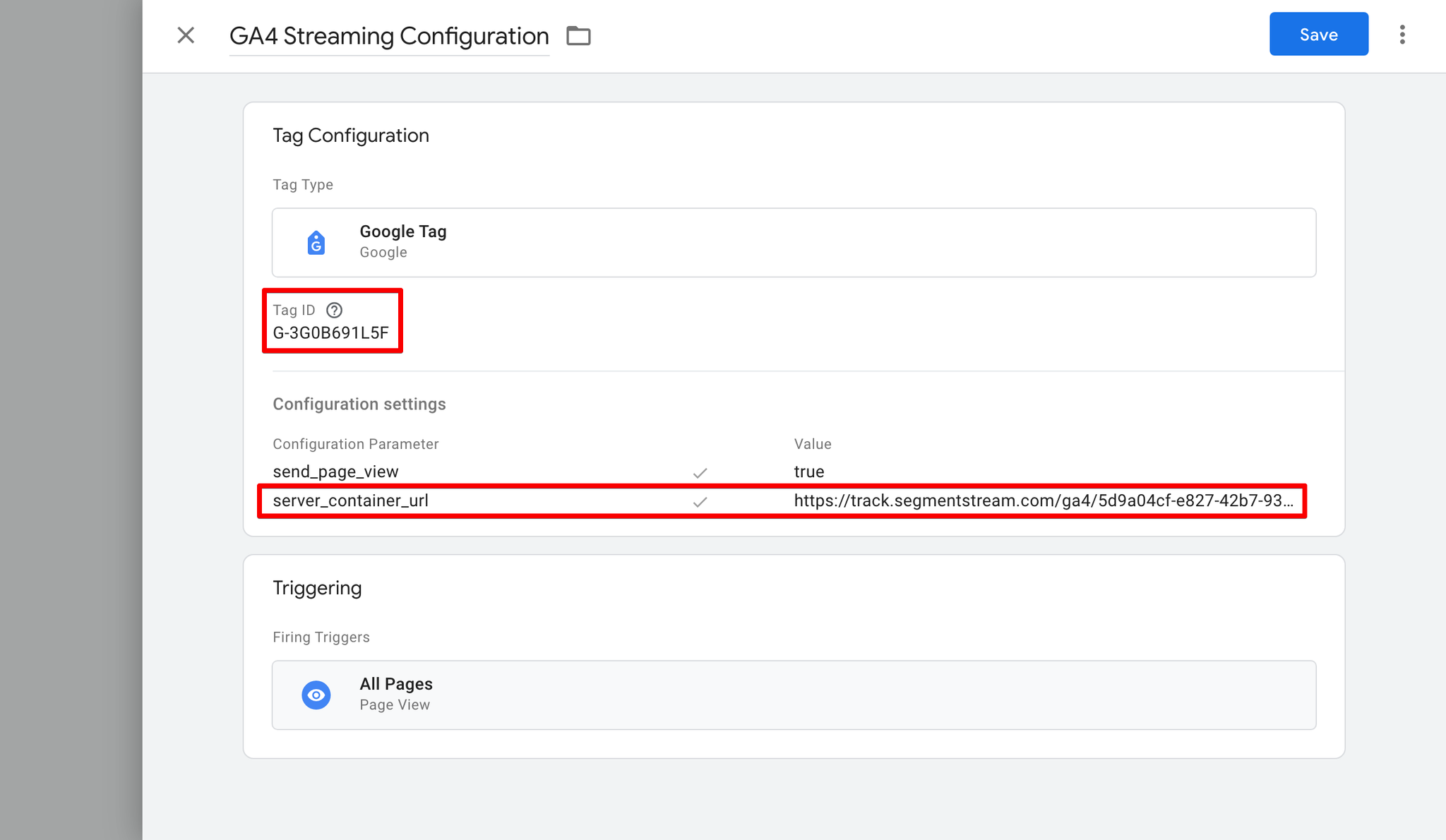1446x840 pixels.
Task: Click the Tag Configuration heading
Action: pyautogui.click(x=351, y=136)
